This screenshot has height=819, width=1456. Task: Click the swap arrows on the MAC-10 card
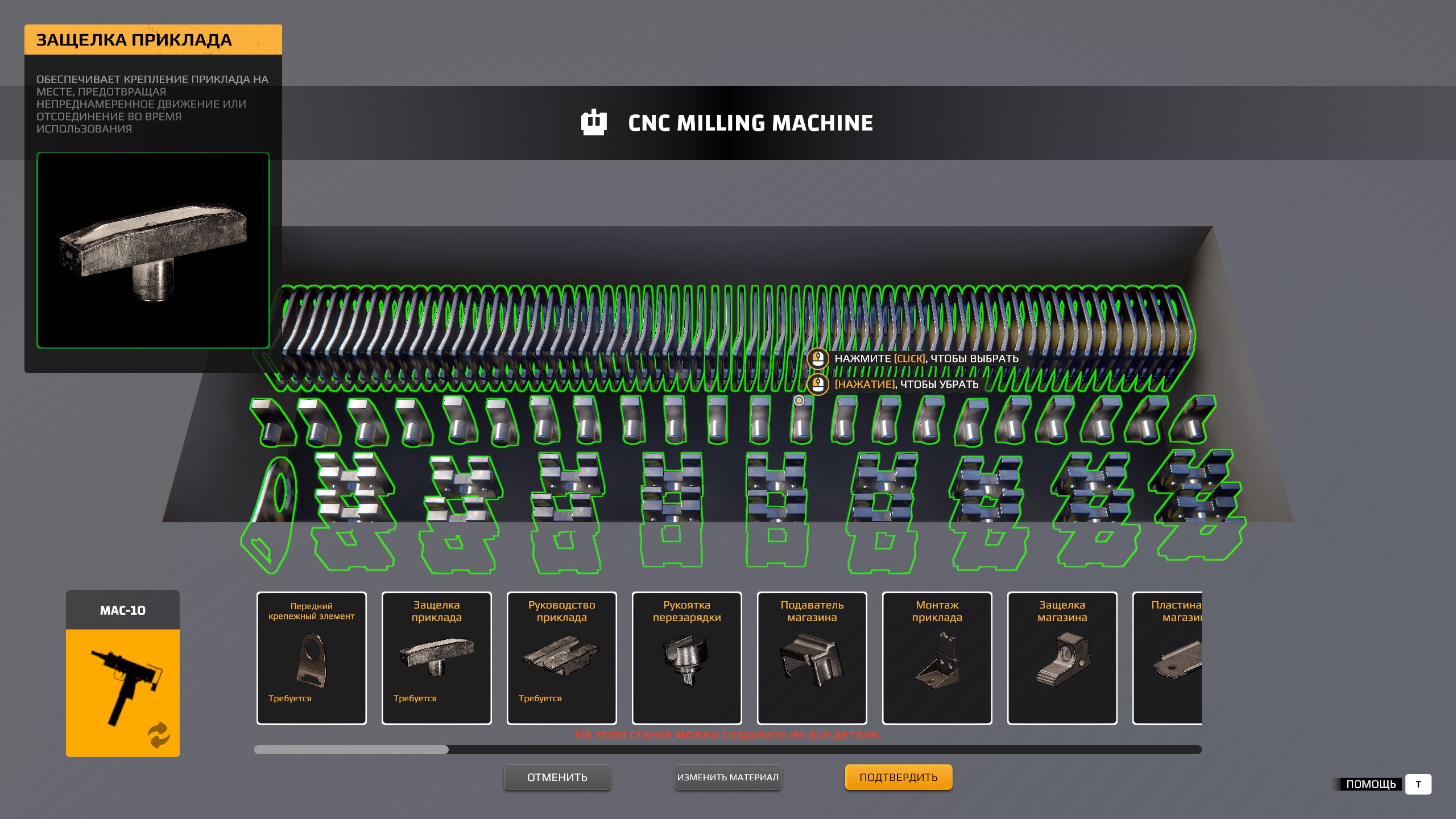159,735
